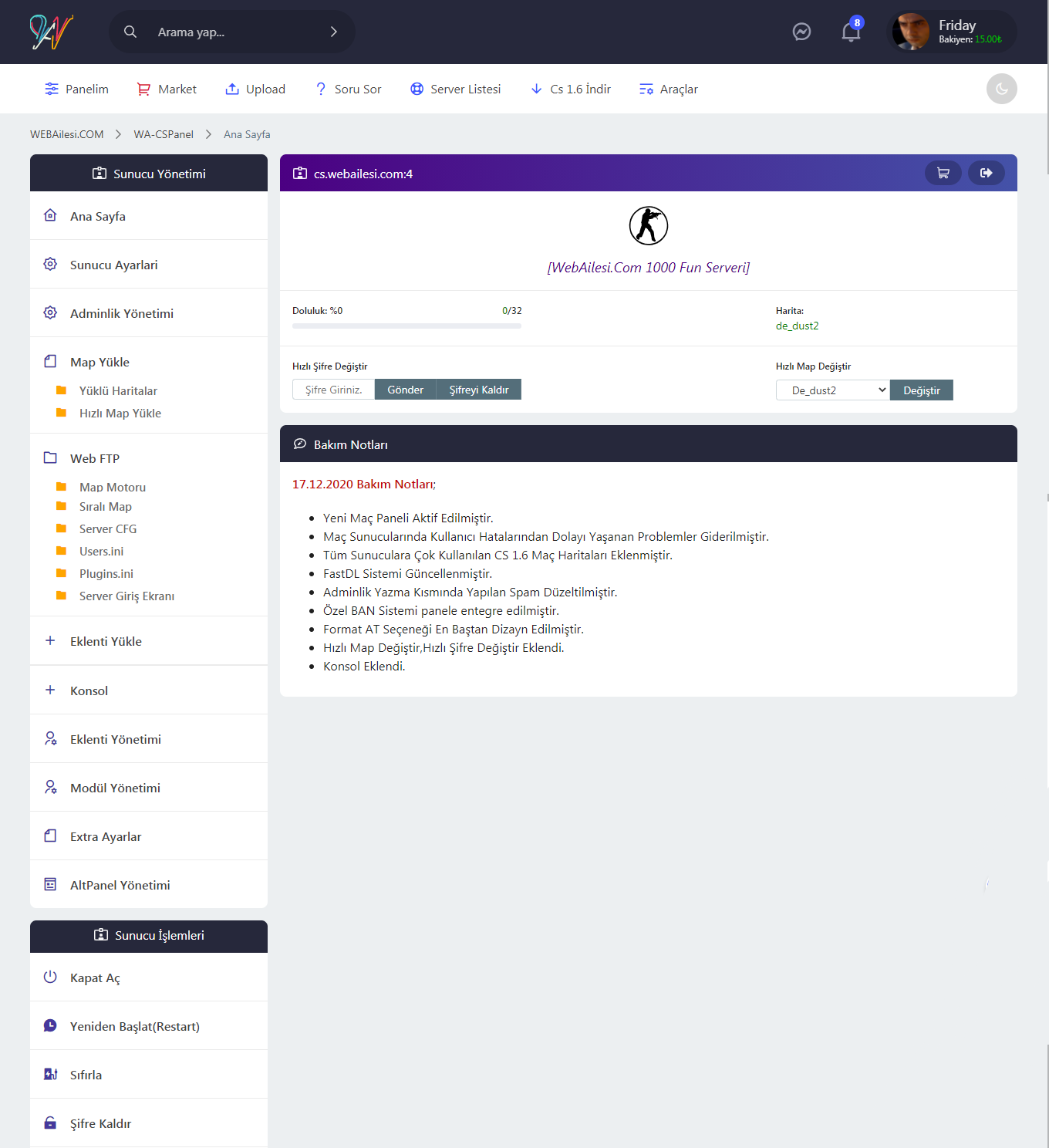The image size is (1049, 1148).
Task: Click the Counter-Strike game logo
Action: 649,225
